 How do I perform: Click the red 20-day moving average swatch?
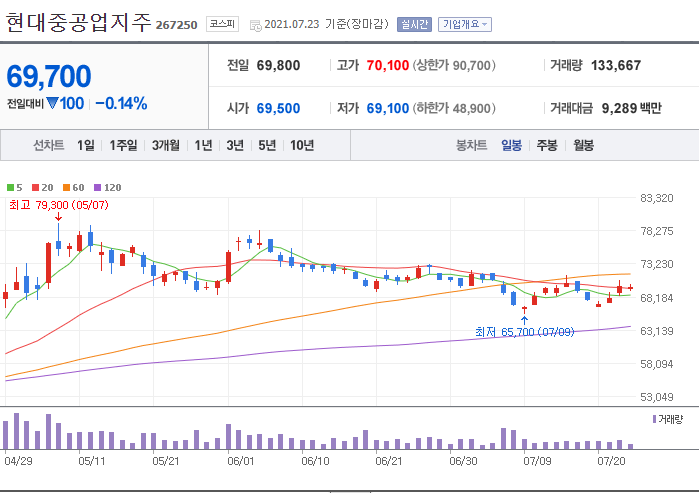coord(35,188)
